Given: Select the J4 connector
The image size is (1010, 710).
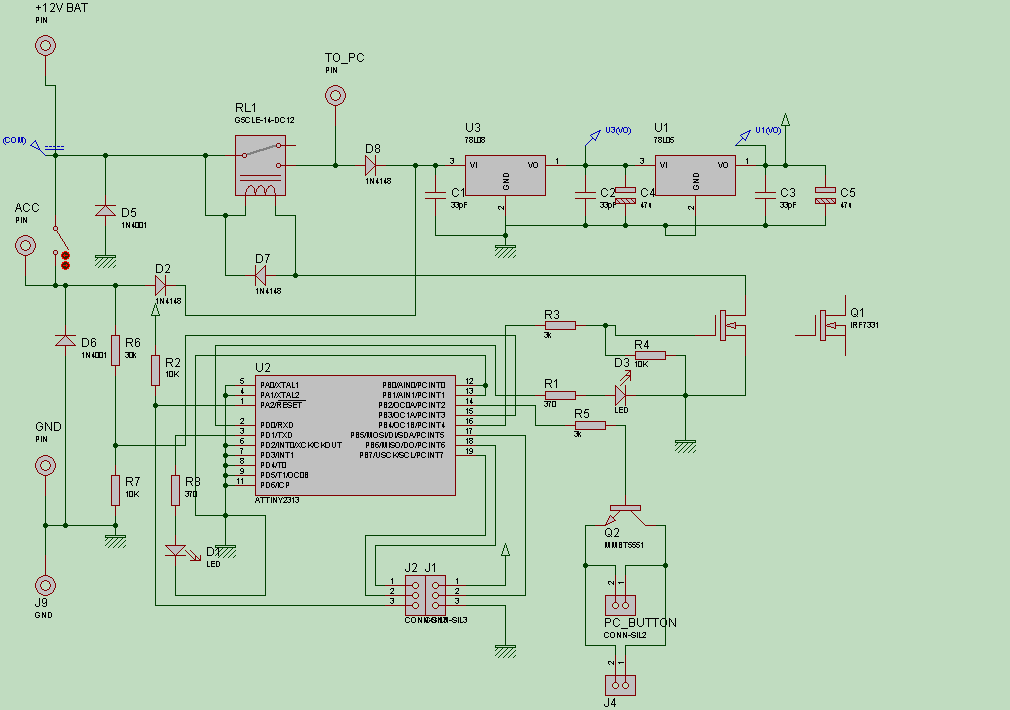Looking at the screenshot, I should [620, 685].
